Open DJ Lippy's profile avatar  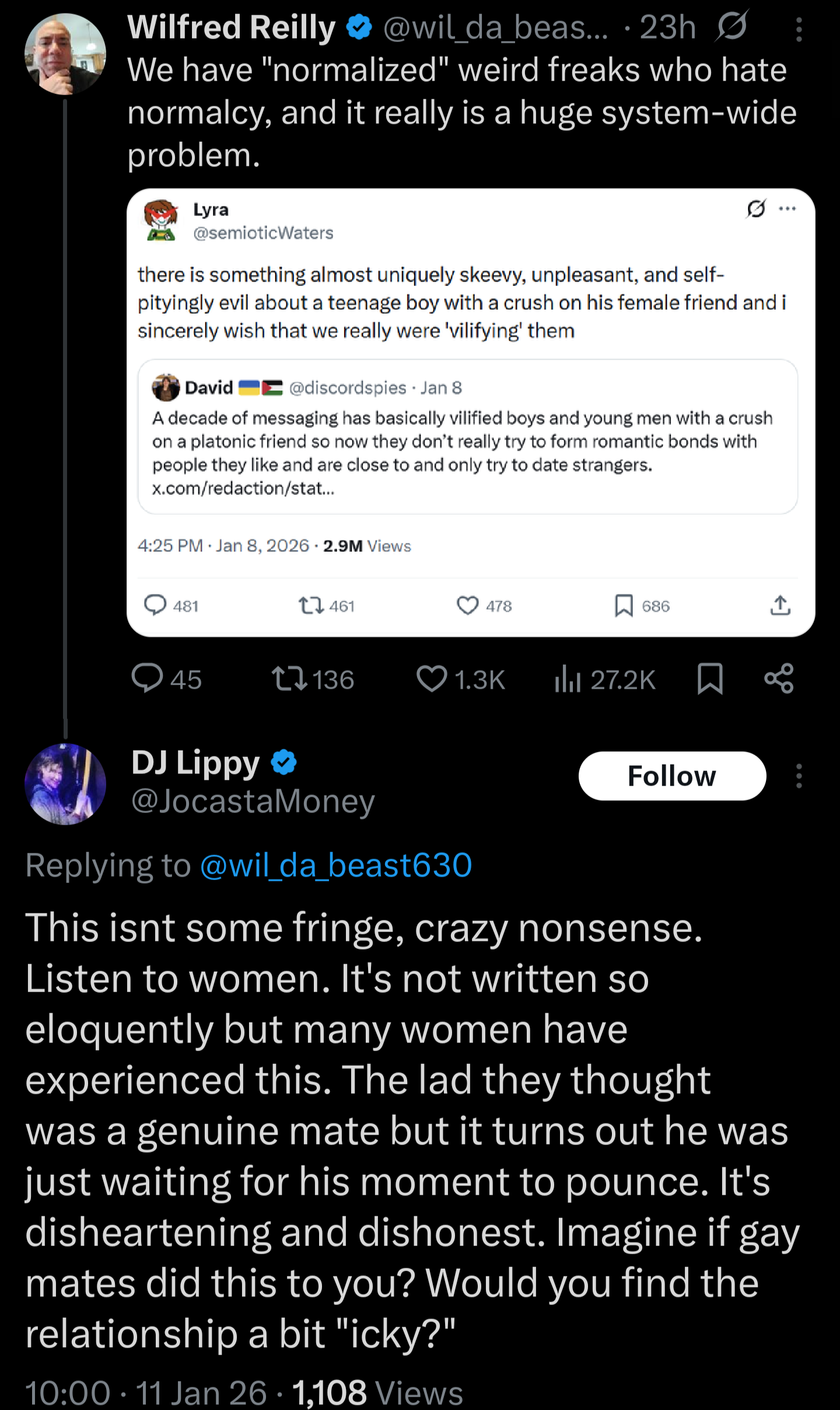65,784
